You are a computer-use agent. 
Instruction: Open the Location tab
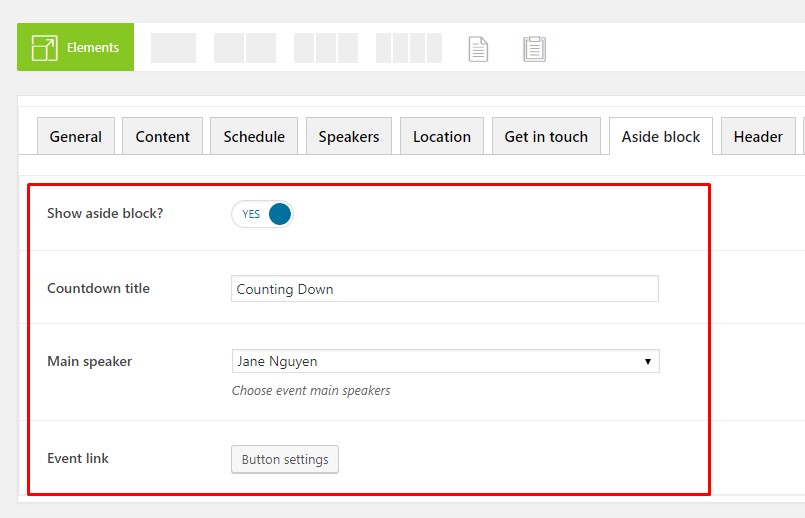(x=441, y=137)
